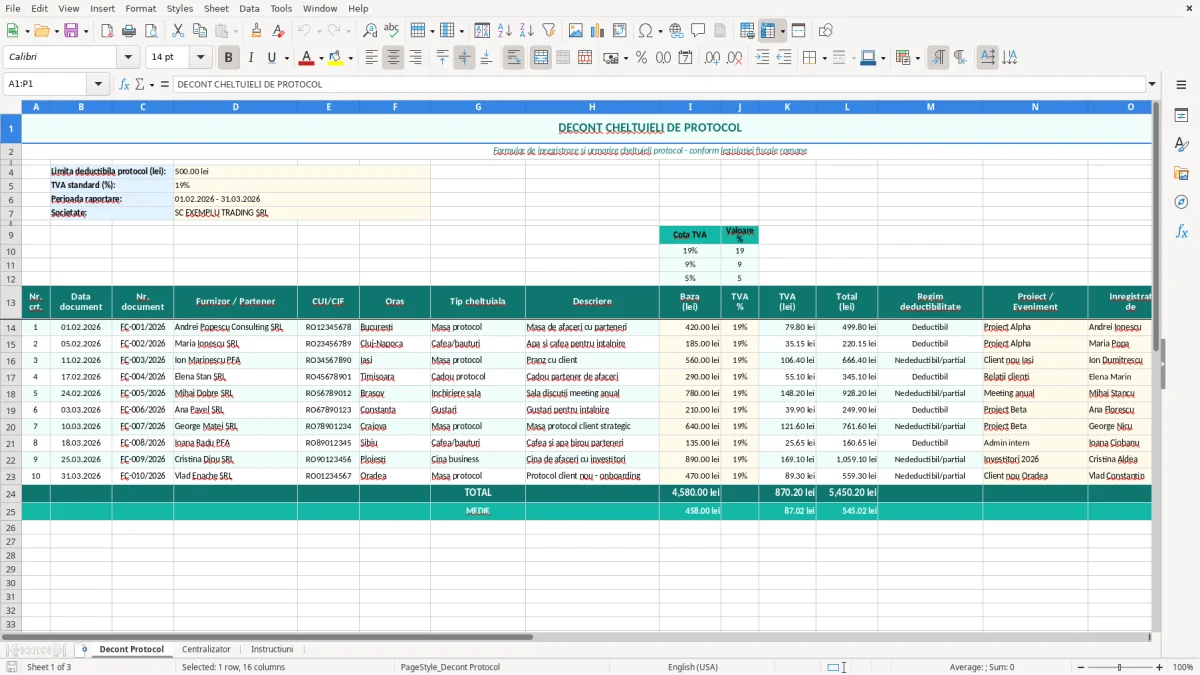Viewport: 1200px width, 675px height.
Task: Toggle Center Horizontally alignment
Action: [393, 58]
